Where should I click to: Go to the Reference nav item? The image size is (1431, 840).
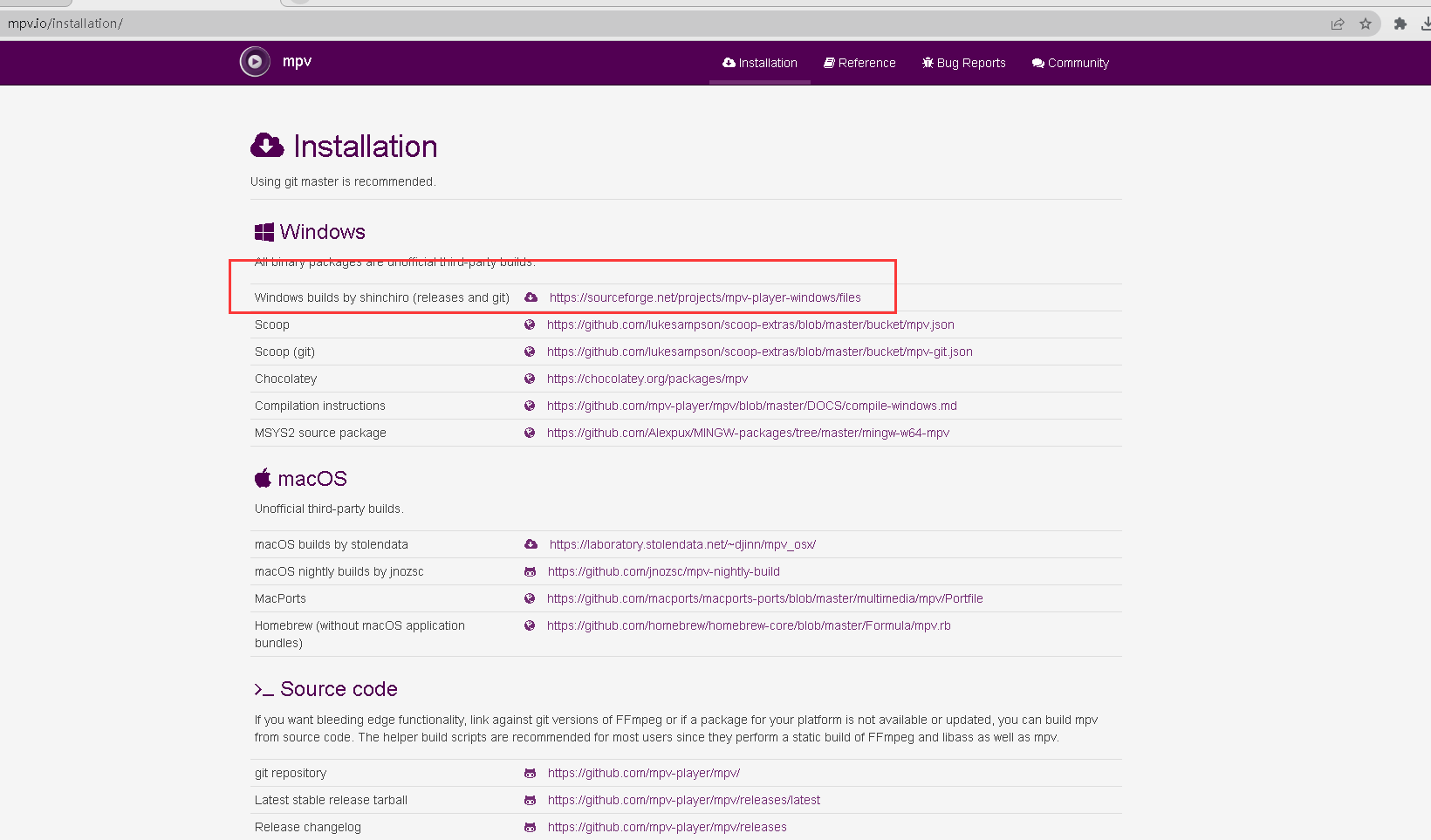(859, 63)
